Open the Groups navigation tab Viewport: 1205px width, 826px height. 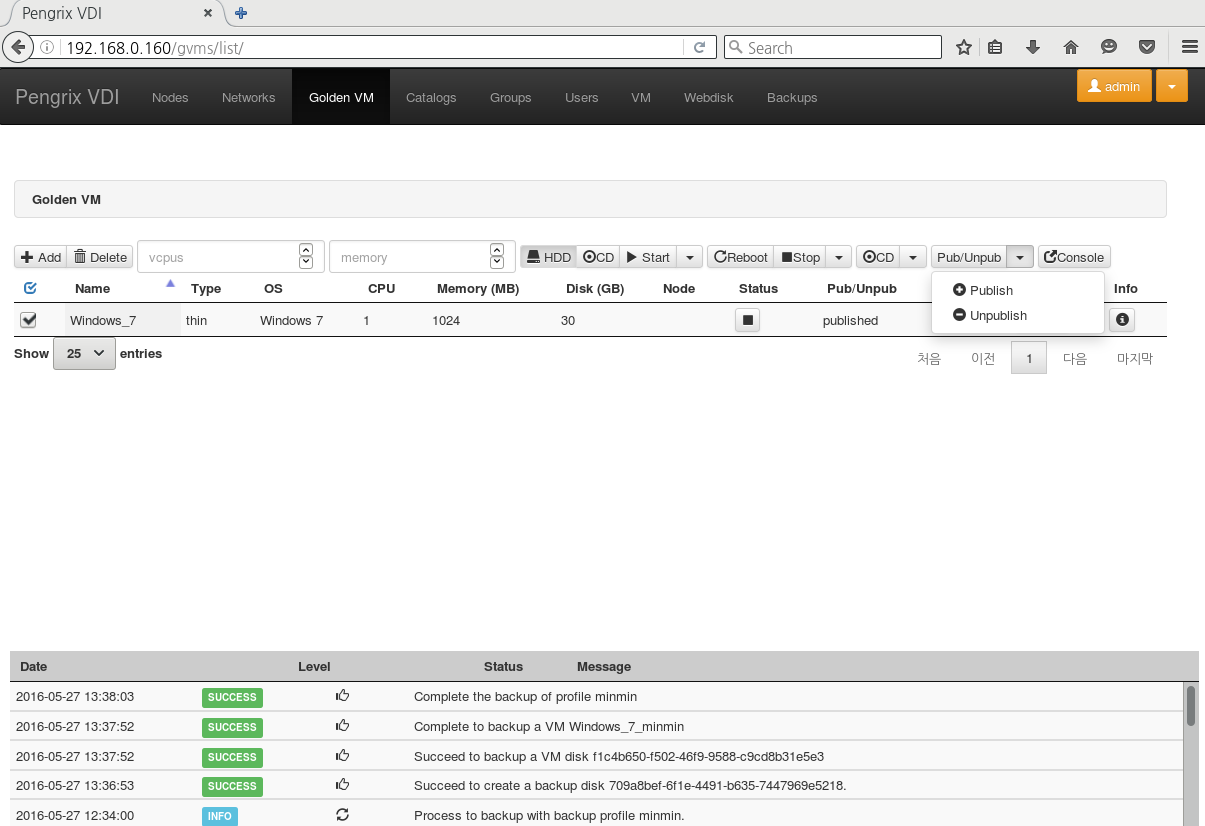pyautogui.click(x=511, y=97)
